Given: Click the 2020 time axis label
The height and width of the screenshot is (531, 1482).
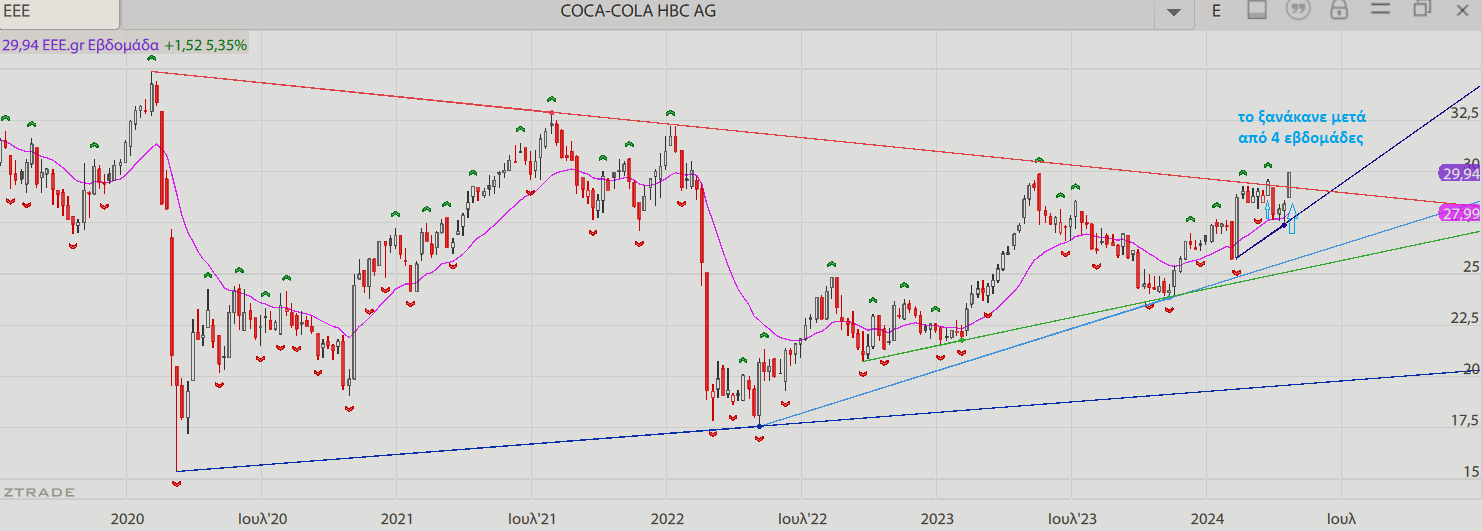Looking at the screenshot, I should click(127, 519).
